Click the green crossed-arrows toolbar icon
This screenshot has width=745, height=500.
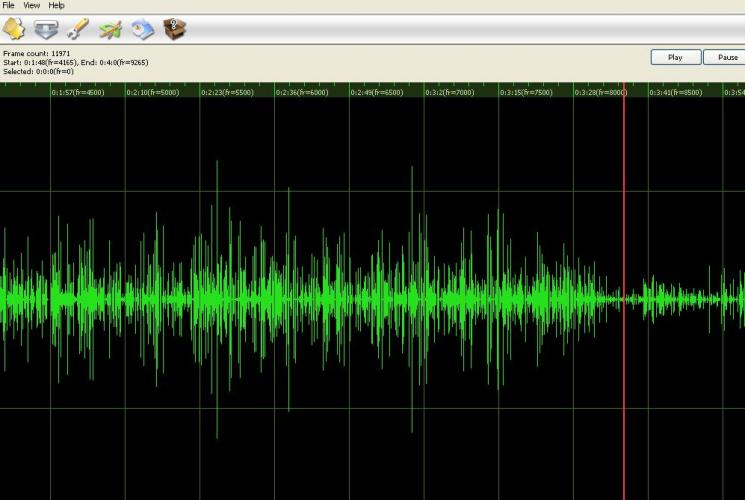pos(111,30)
